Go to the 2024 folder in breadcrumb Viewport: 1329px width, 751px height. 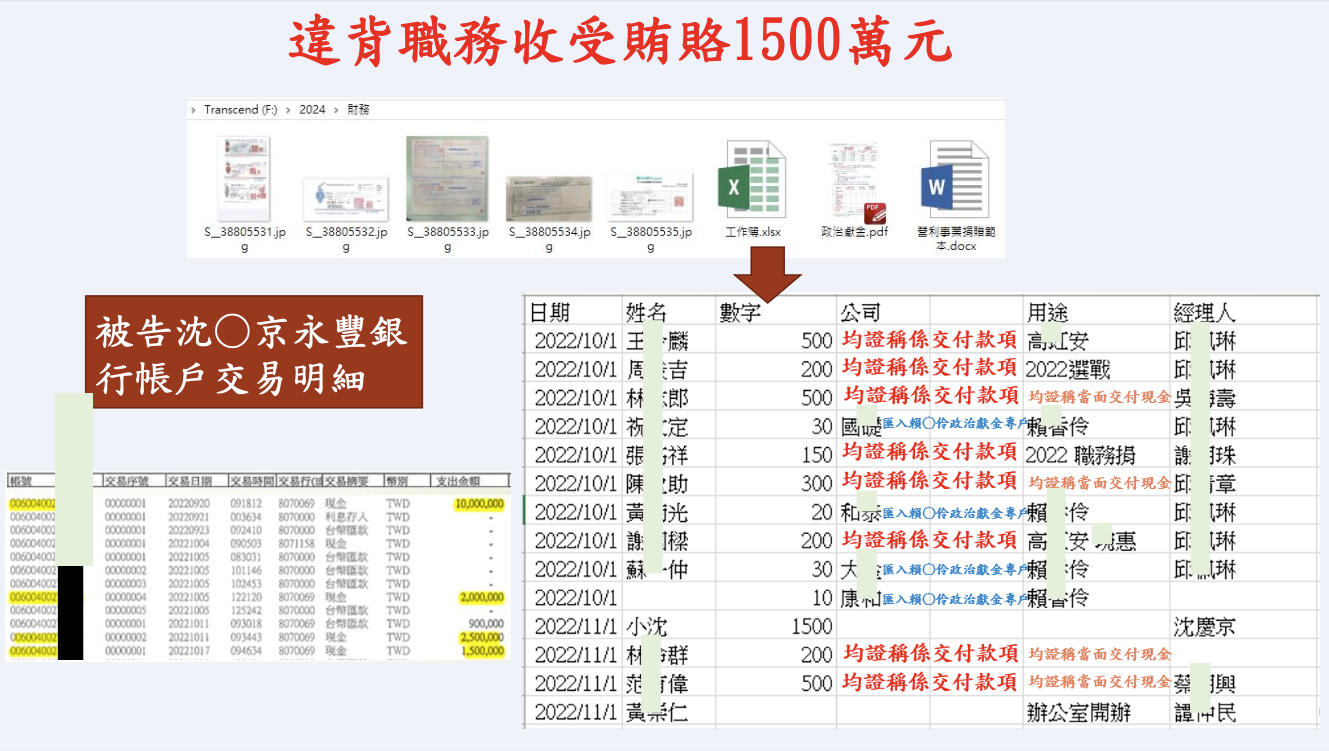pos(312,110)
